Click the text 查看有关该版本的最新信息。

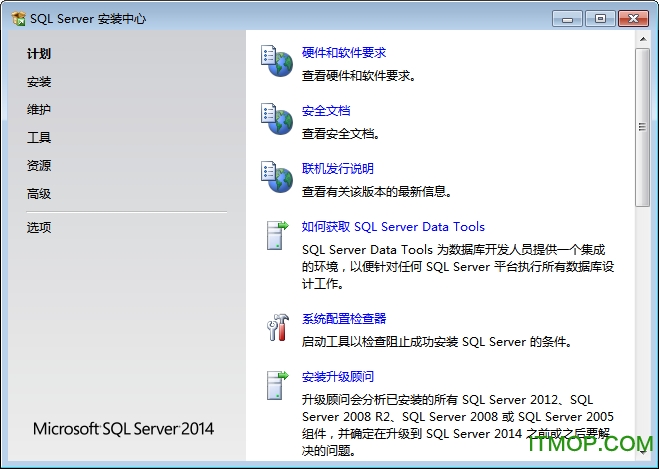pyautogui.click(x=377, y=192)
